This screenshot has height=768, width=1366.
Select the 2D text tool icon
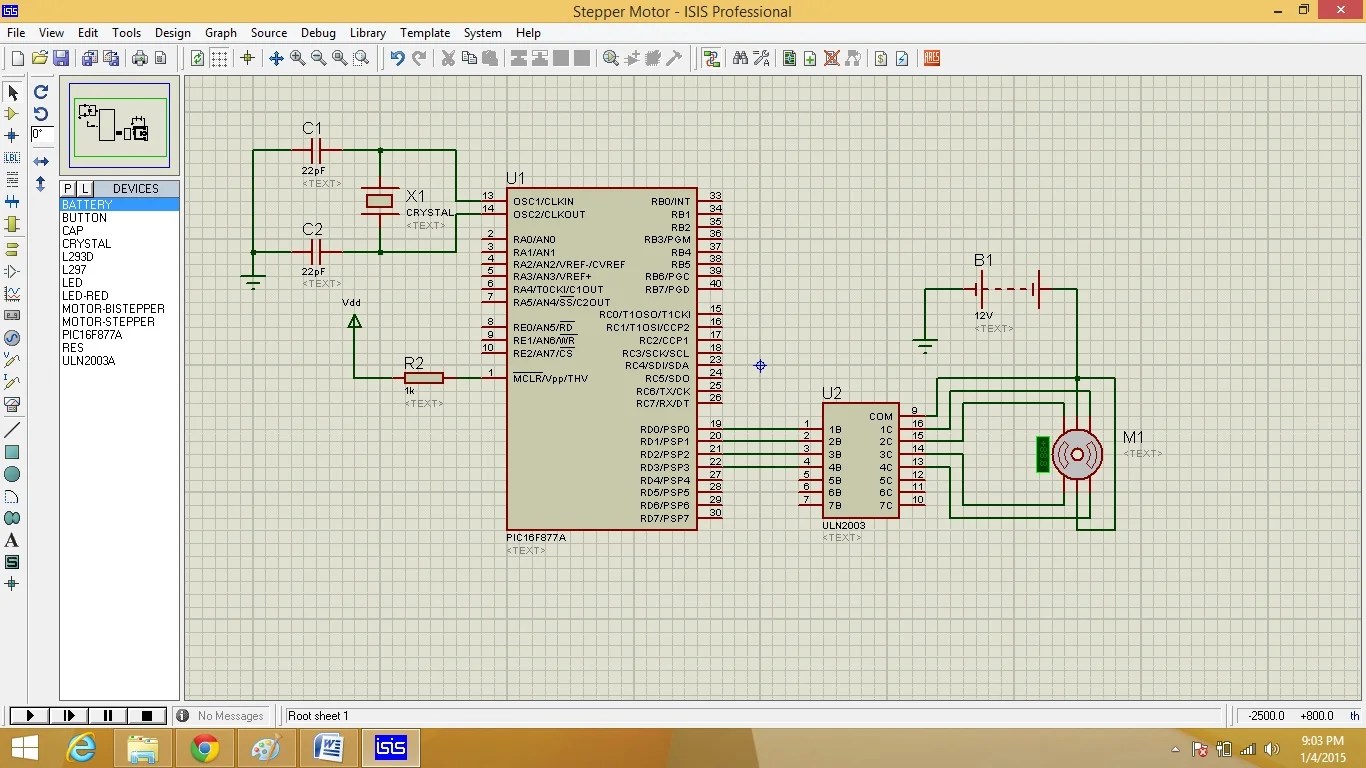pyautogui.click(x=12, y=540)
